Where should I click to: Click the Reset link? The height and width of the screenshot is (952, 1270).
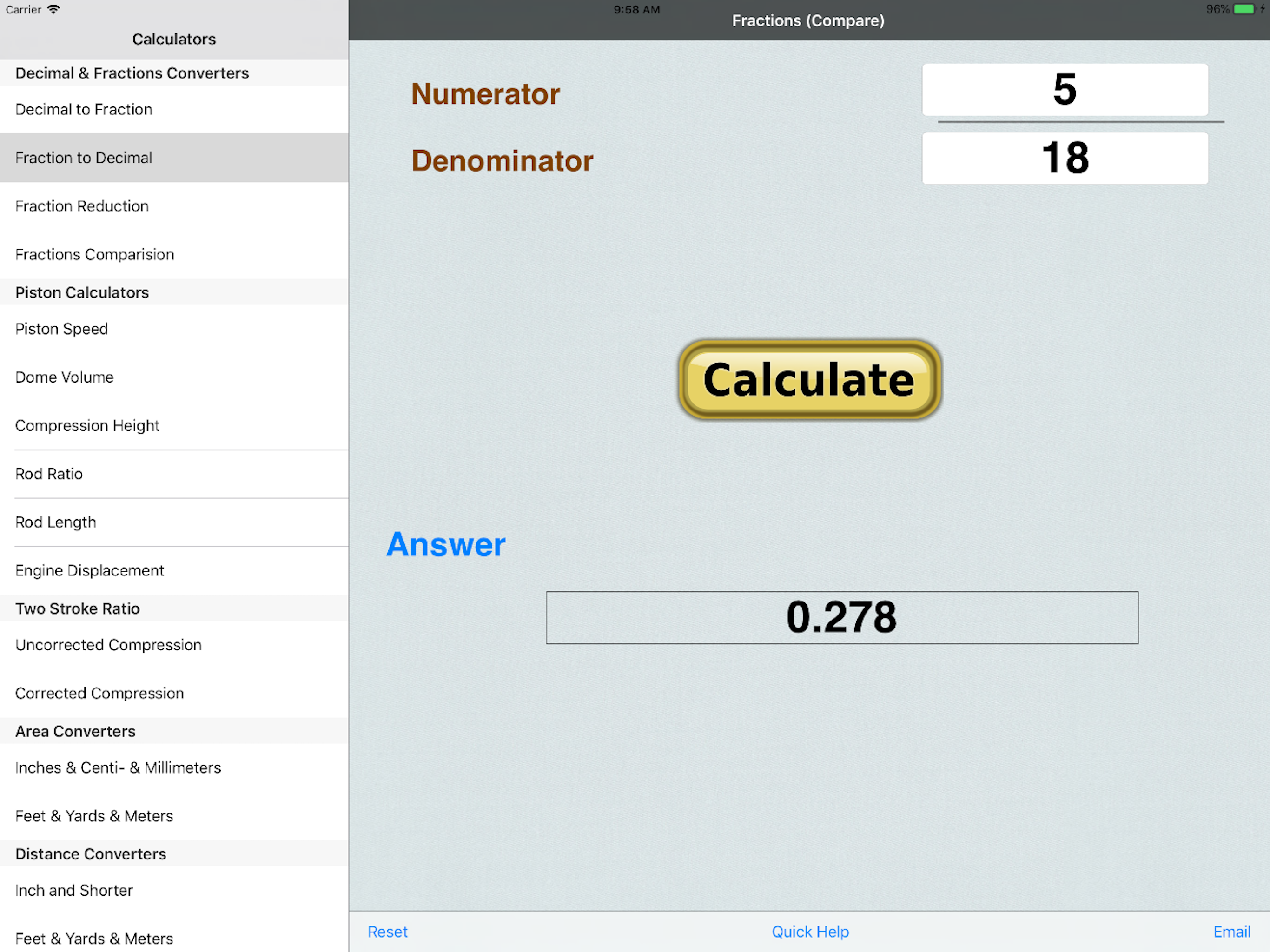388,932
